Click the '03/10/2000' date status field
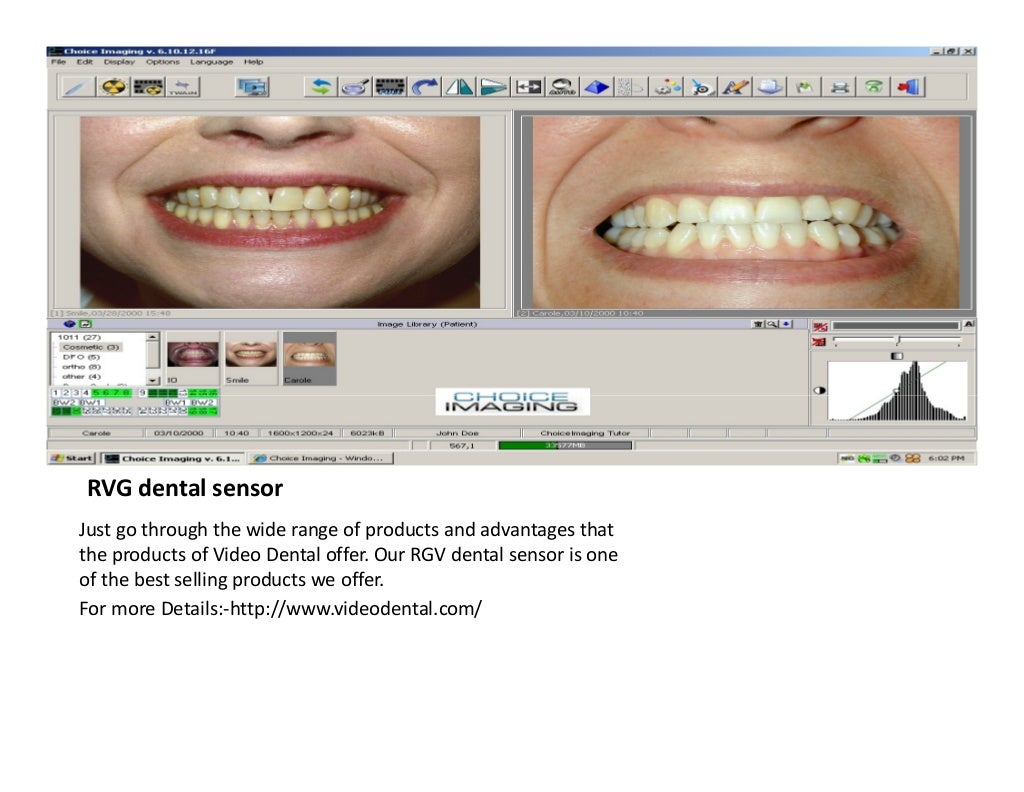 (178, 433)
